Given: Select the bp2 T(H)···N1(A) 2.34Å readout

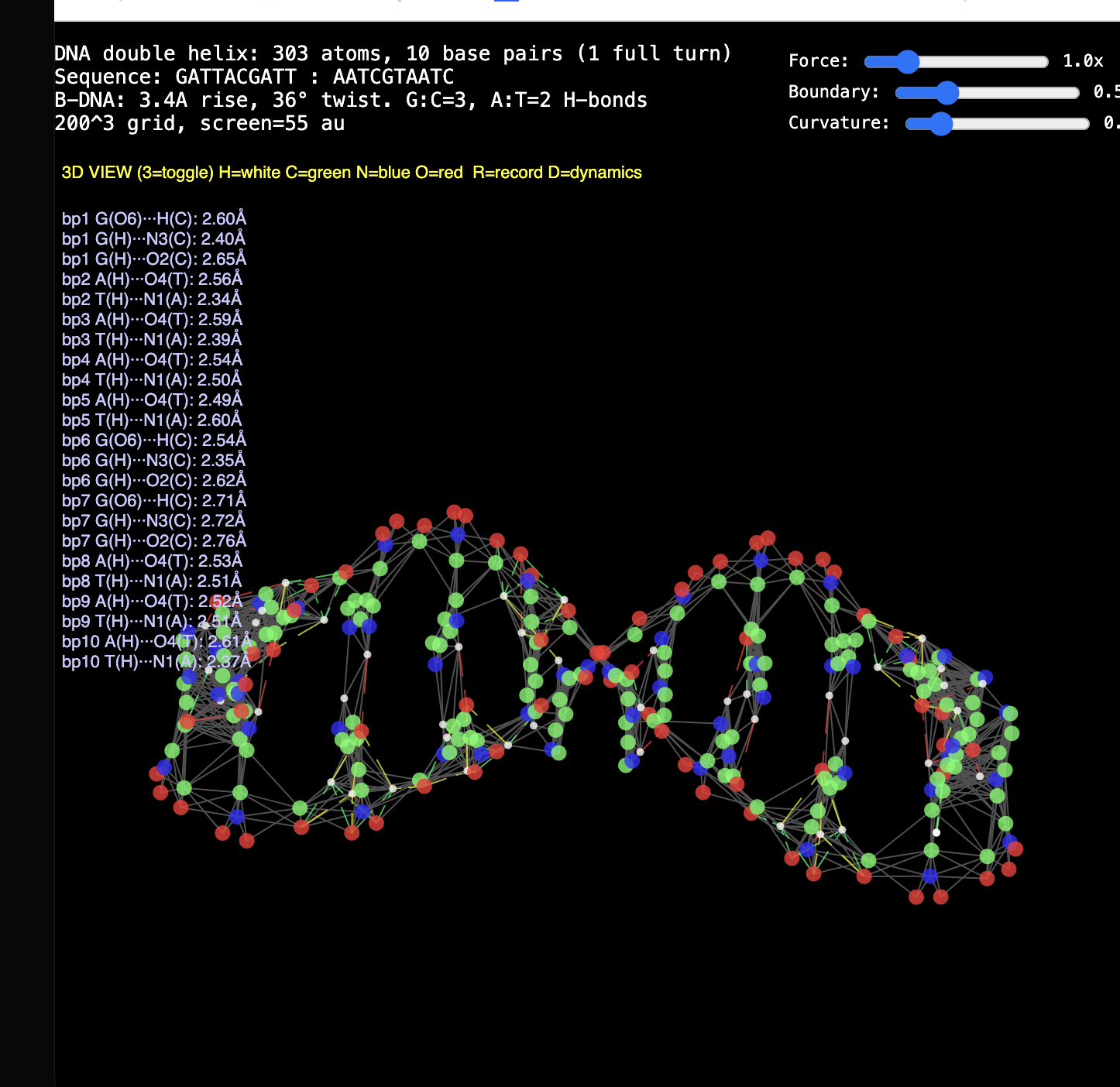Looking at the screenshot, I should (152, 300).
